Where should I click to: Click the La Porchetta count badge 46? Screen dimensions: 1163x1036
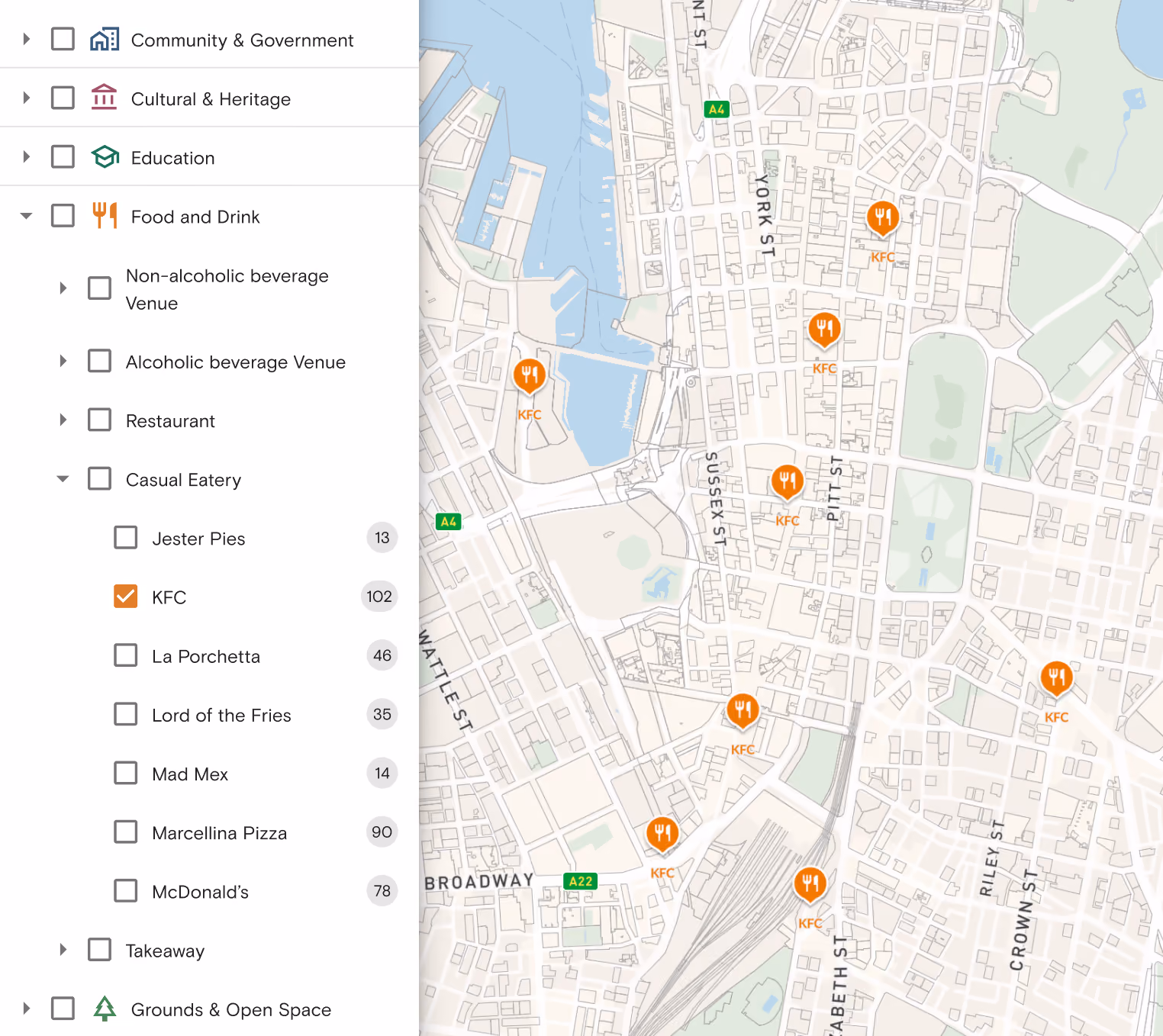pos(382,655)
